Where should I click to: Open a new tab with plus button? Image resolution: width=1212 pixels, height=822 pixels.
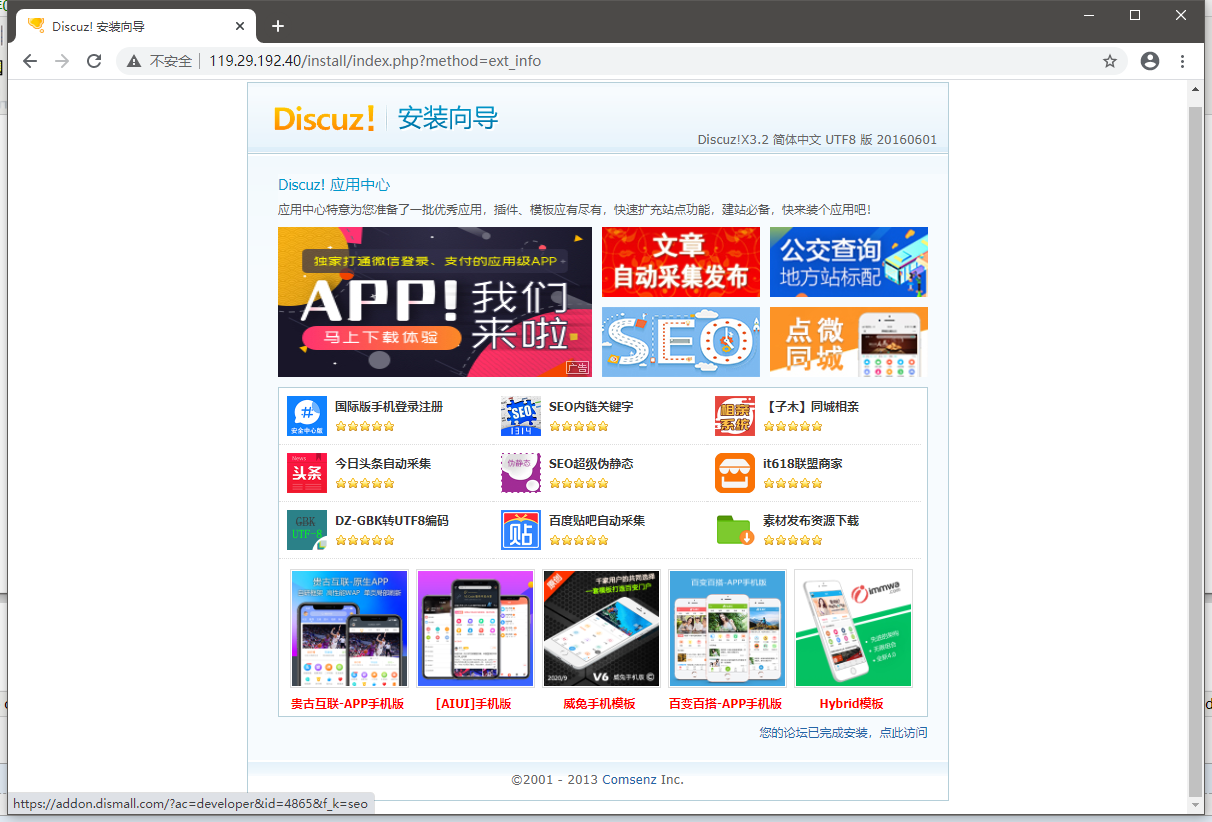coord(278,26)
